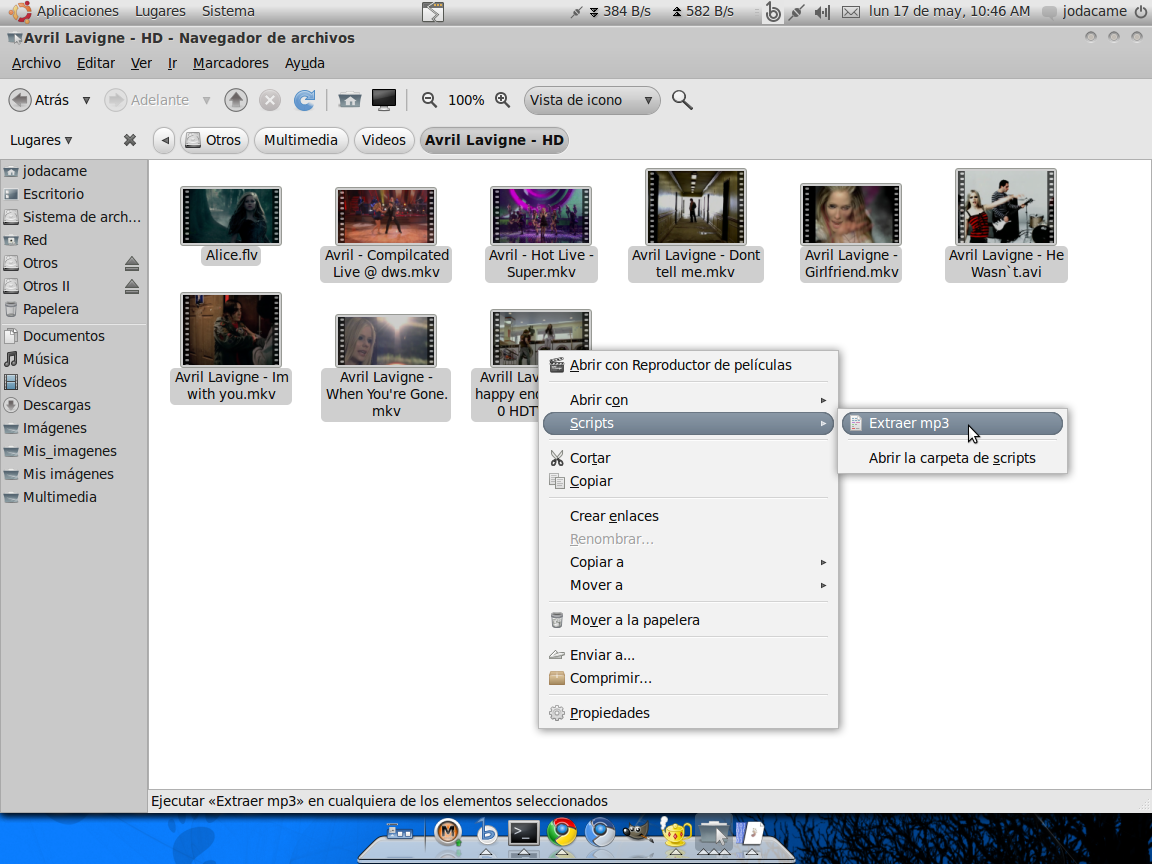Open the Descargas sidebar bookmark

(x=57, y=405)
